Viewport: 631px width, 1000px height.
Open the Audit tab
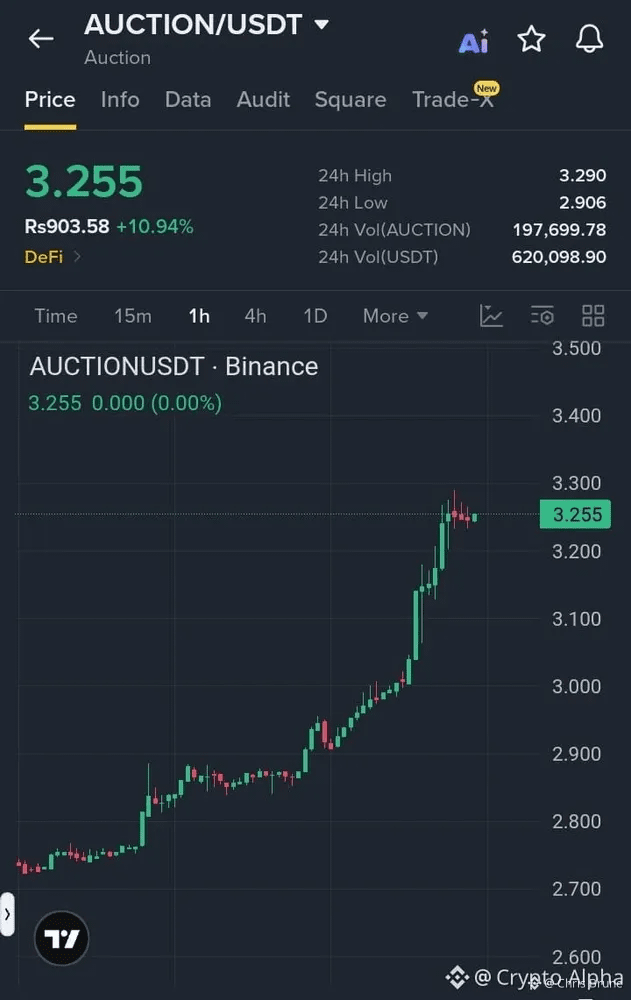(263, 99)
